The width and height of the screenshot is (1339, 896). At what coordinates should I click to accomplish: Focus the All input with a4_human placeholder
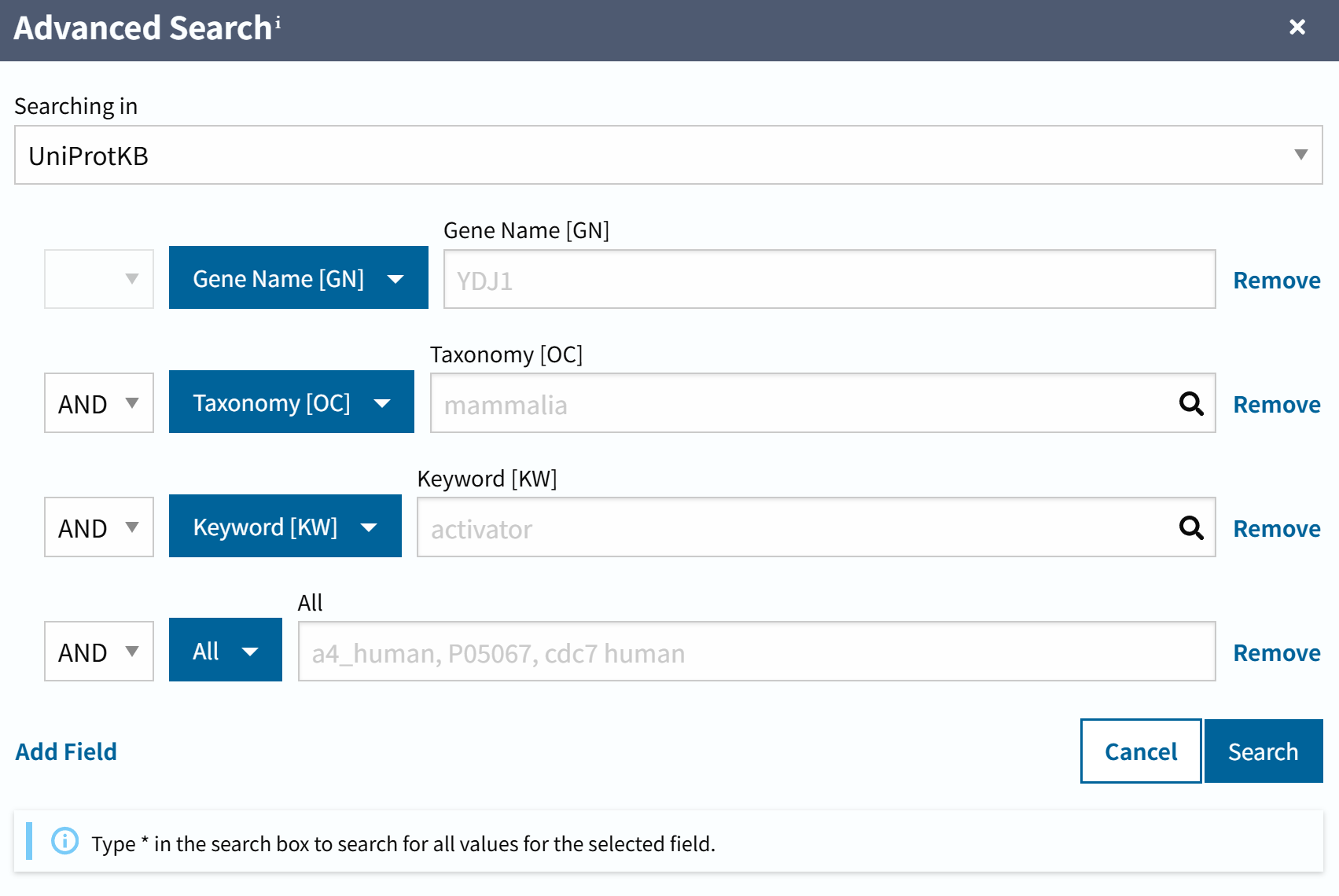click(757, 652)
